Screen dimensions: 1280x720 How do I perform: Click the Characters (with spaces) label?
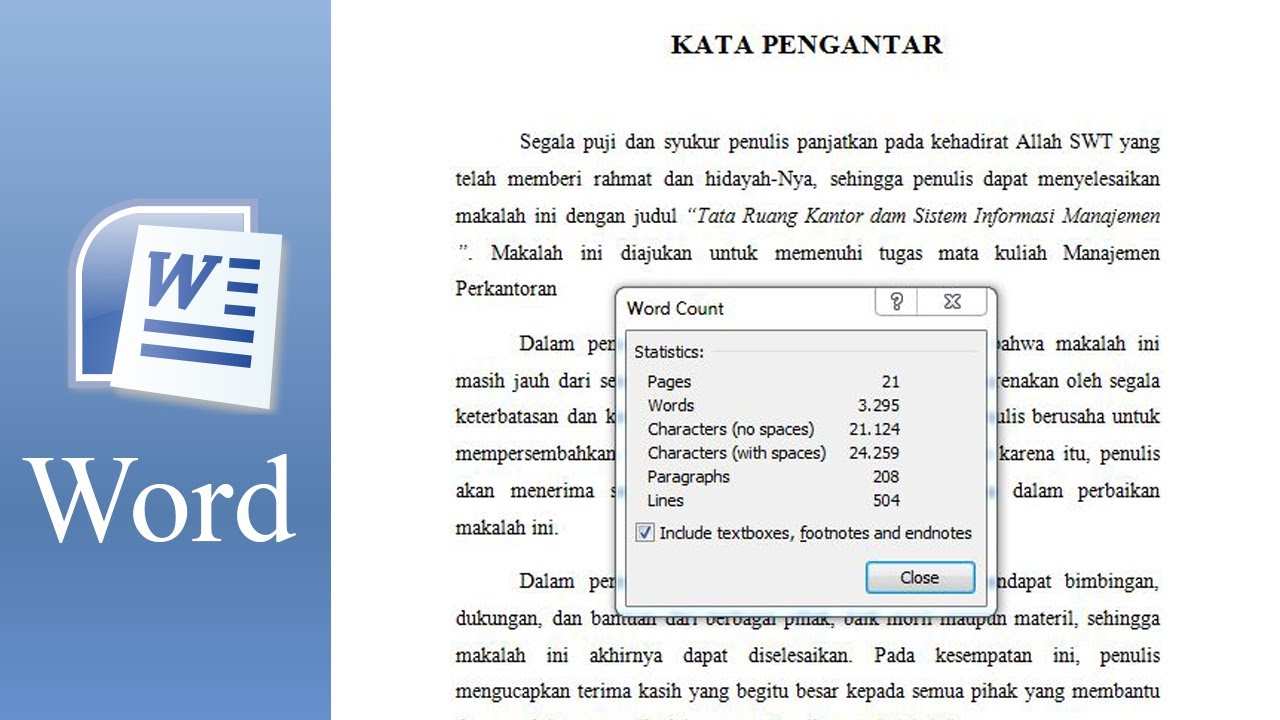pyautogui.click(x=737, y=453)
